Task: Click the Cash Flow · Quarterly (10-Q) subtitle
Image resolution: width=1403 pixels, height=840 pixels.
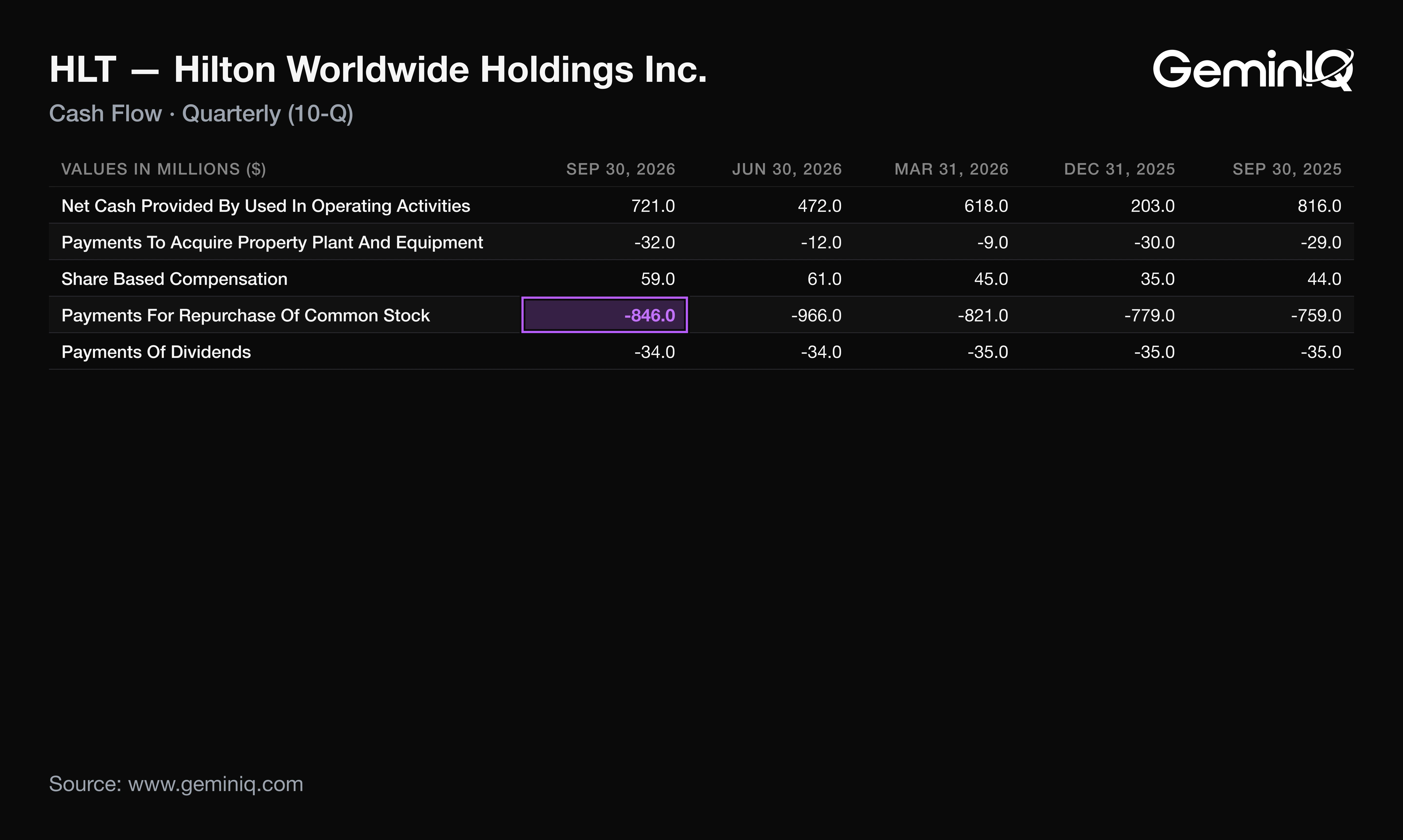Action: [x=201, y=114]
